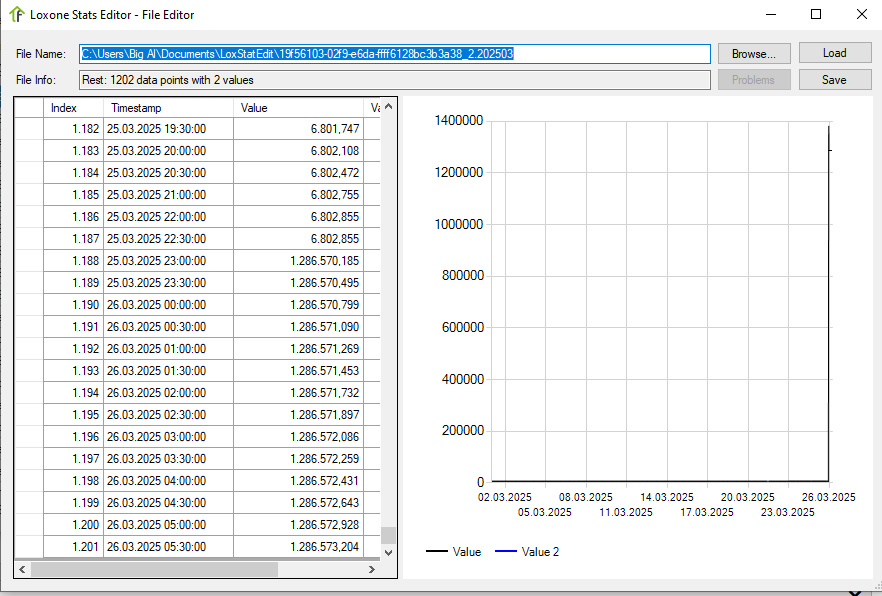The width and height of the screenshot is (882, 596).
Task: Click the Problems button
Action: tap(753, 80)
